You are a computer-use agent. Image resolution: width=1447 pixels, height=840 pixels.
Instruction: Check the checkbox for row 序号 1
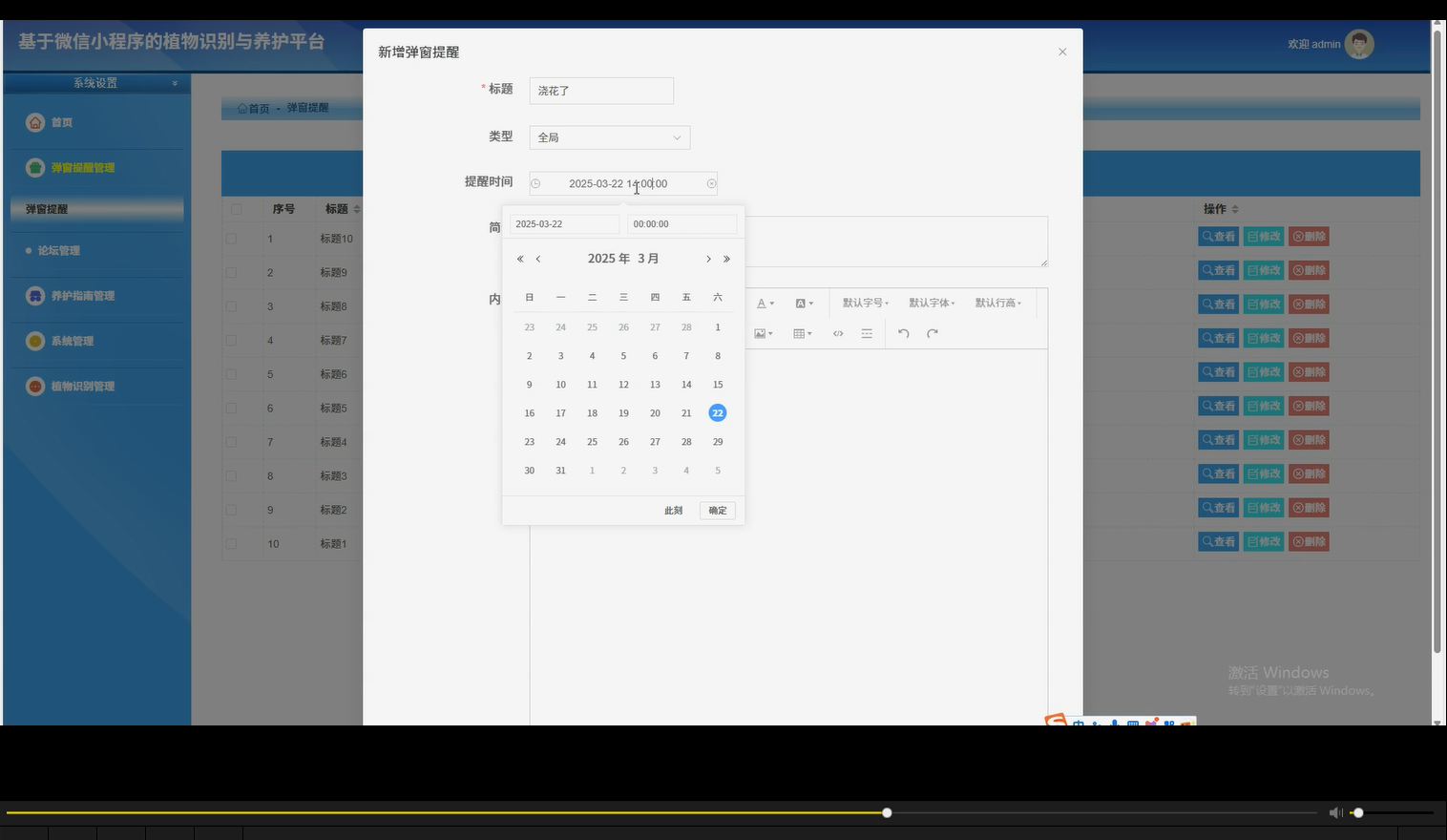(231, 238)
